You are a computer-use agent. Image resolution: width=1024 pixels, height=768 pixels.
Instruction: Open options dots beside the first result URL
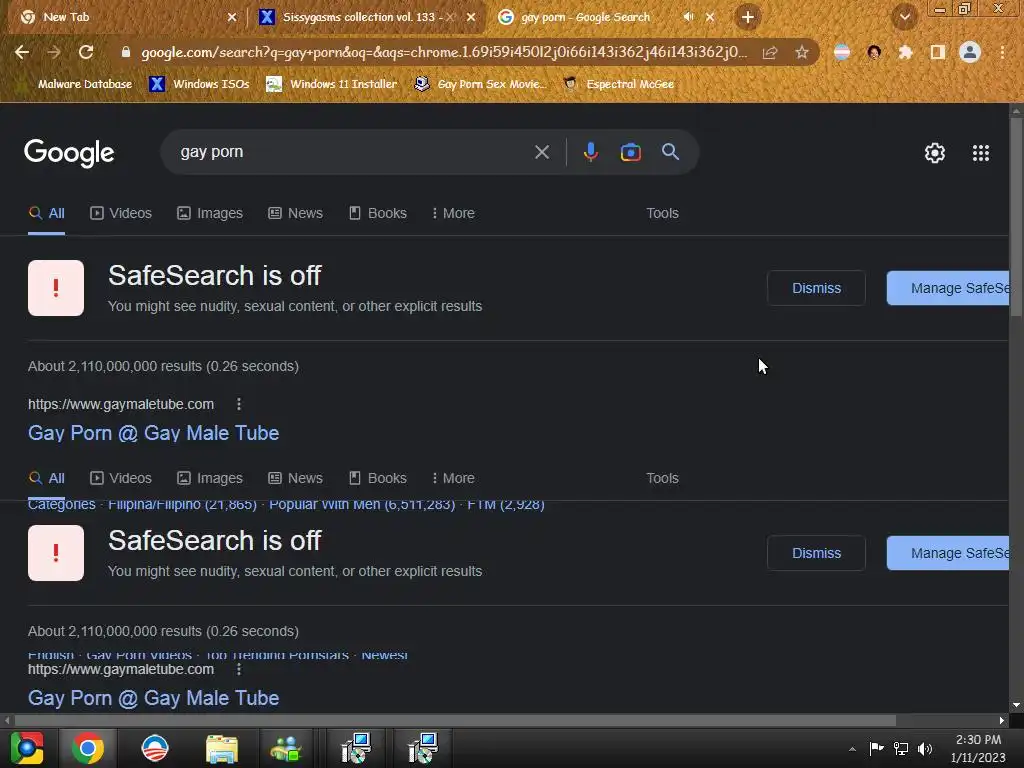[239, 404]
